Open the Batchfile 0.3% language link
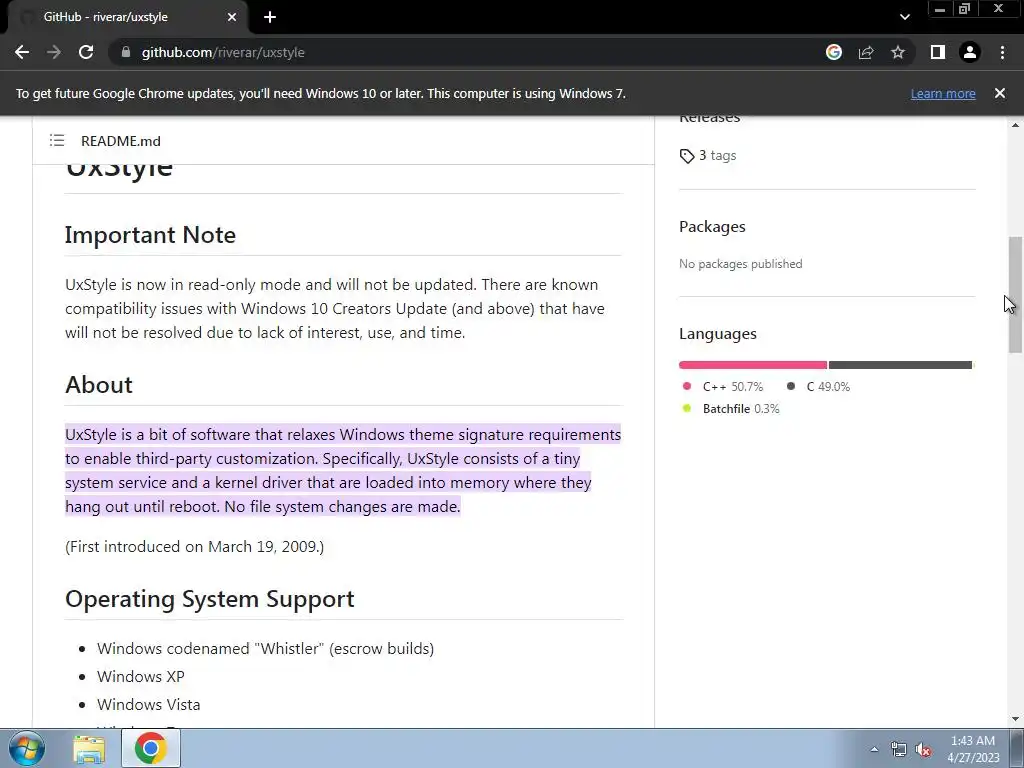Viewport: 1024px width, 768px height. click(731, 409)
